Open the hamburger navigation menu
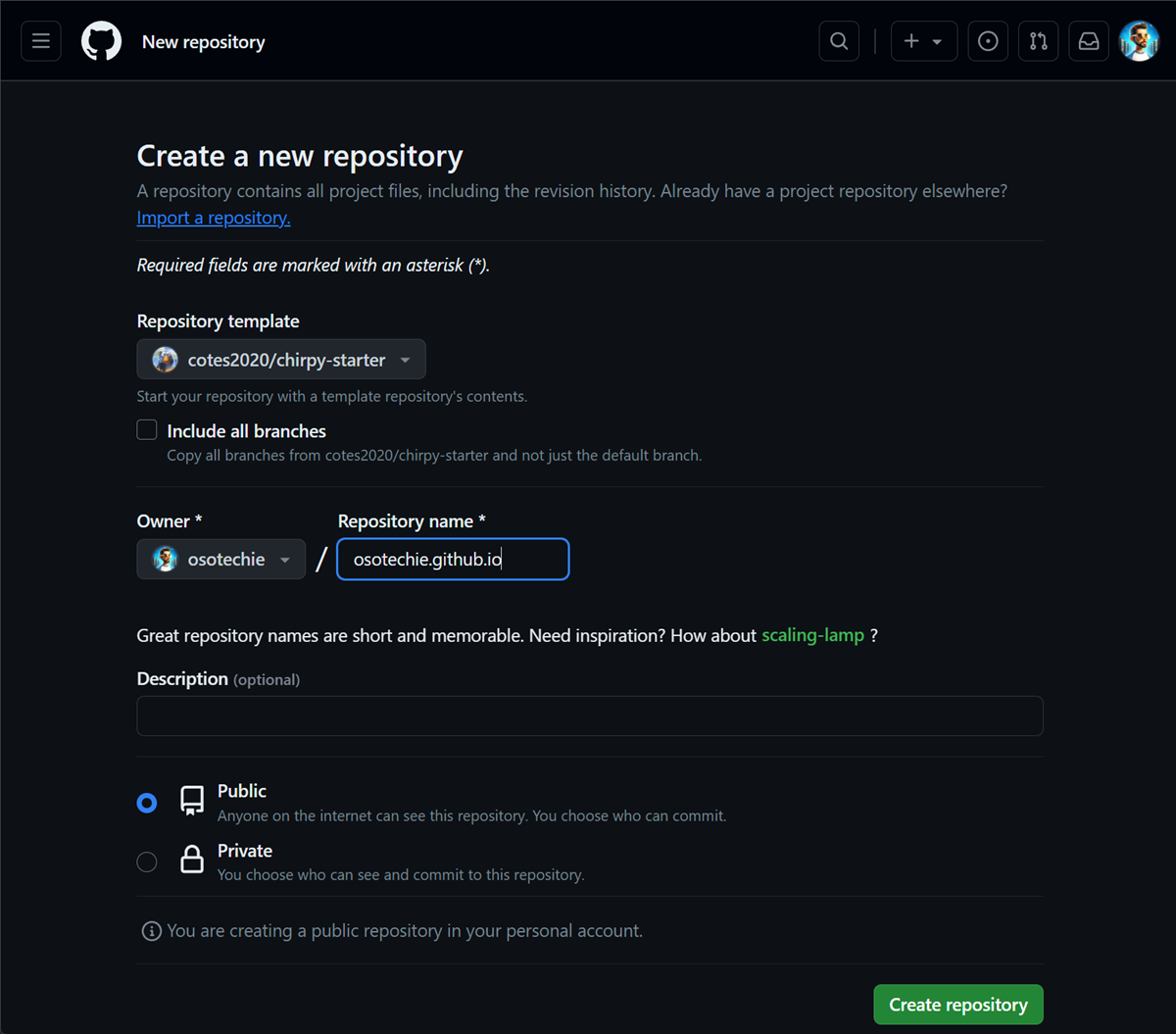Viewport: 1176px width, 1034px height. click(41, 41)
